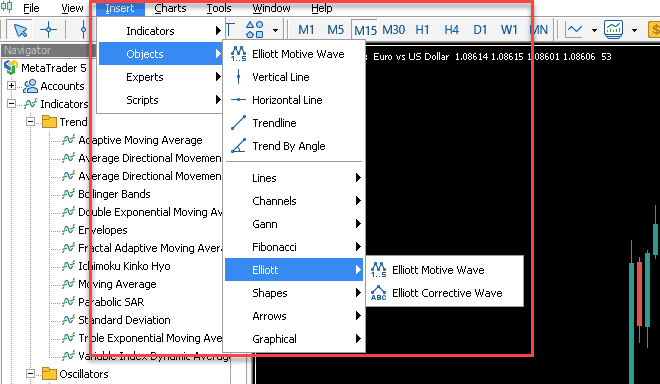Click the chart indicators toolbar icon
Viewport: 660px width, 384px height.
click(x=613, y=29)
